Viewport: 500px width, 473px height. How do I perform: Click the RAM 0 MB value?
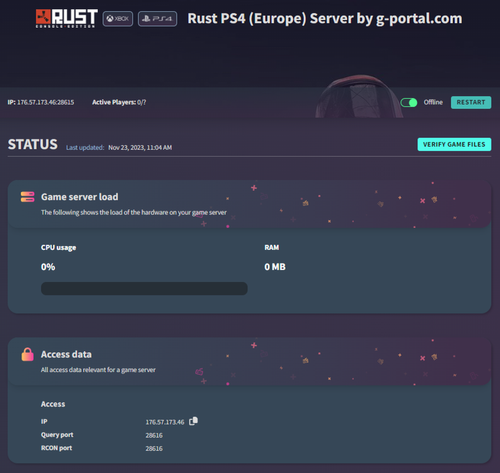pos(275,267)
